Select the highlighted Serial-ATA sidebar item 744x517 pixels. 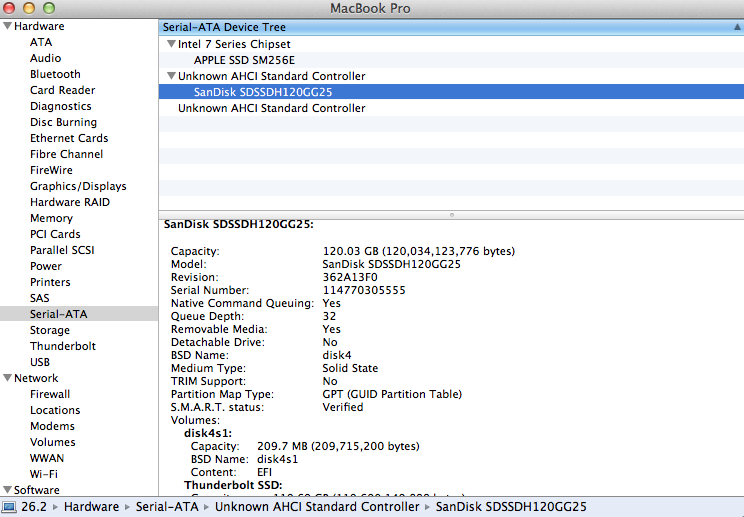pos(79,314)
